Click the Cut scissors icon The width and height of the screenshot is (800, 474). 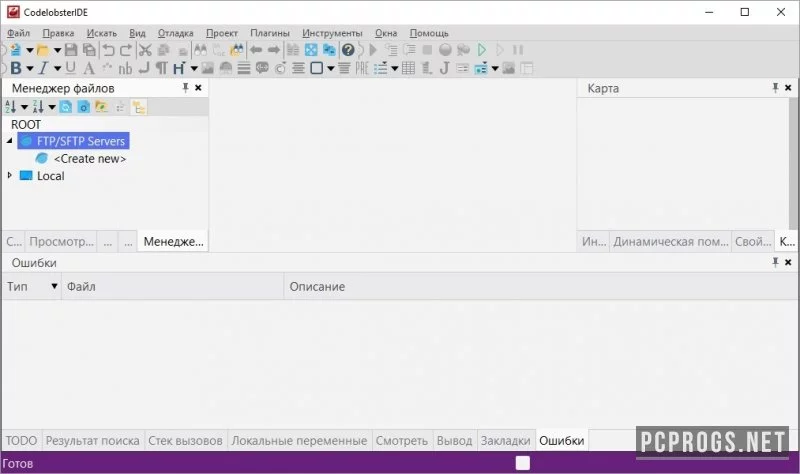click(x=145, y=50)
